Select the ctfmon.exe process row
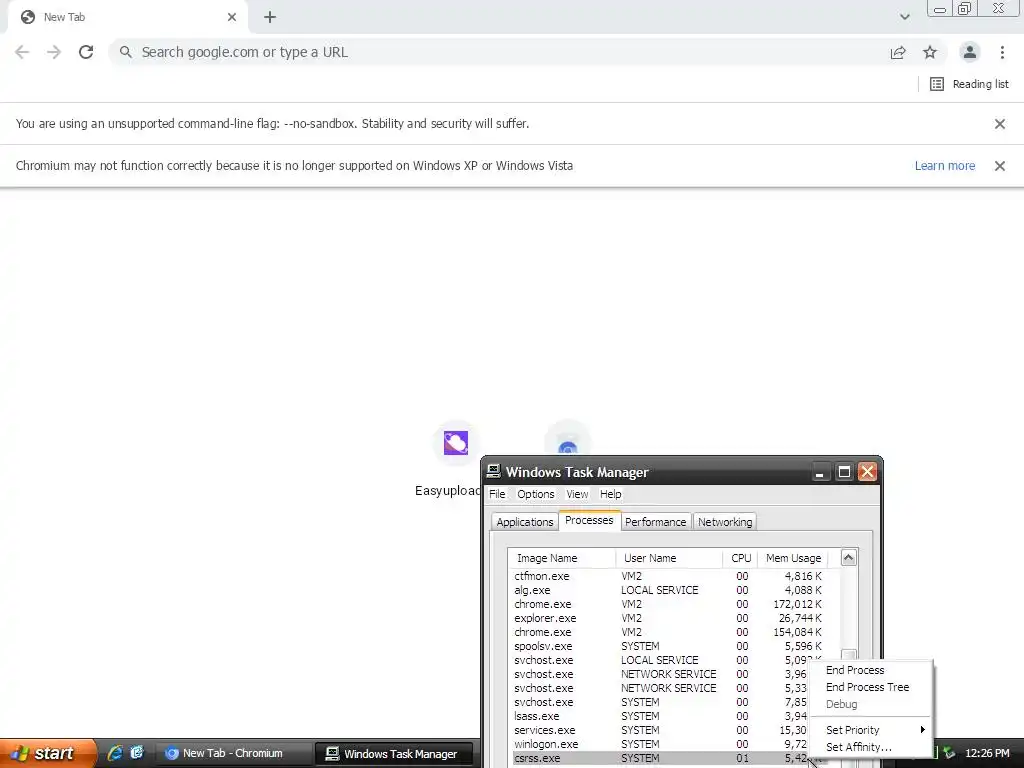This screenshot has width=1024, height=768. tap(673, 576)
